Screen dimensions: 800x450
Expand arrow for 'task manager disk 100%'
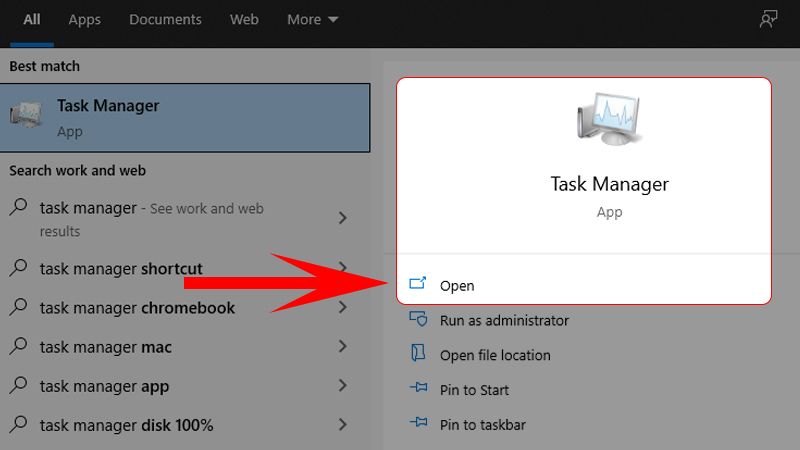(343, 425)
